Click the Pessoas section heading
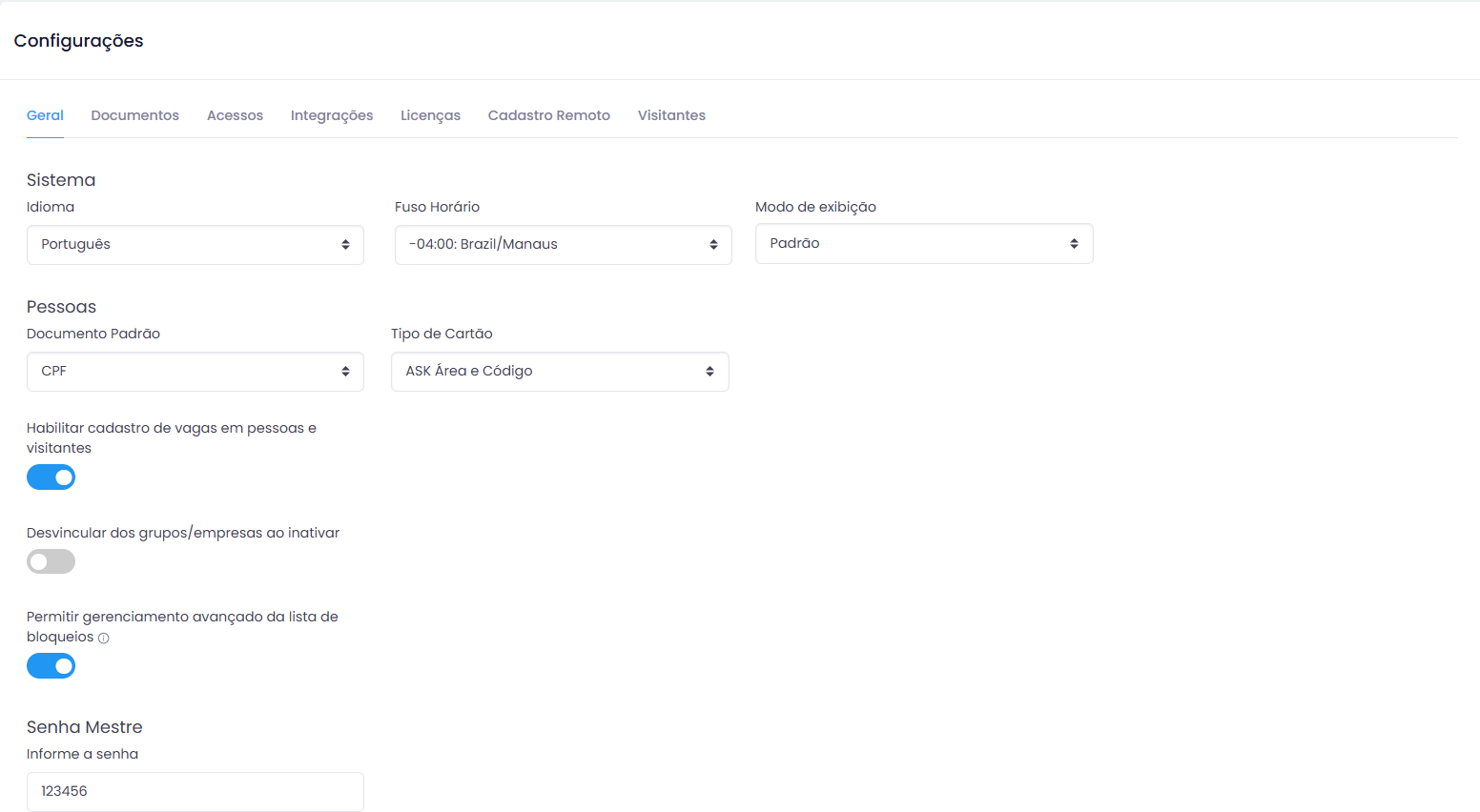The width and height of the screenshot is (1480, 812). (61, 307)
